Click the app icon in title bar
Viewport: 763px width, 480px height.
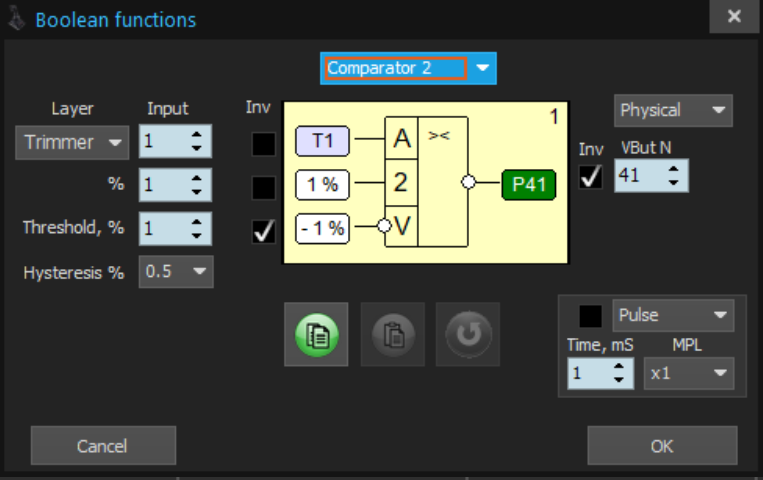tap(16, 19)
